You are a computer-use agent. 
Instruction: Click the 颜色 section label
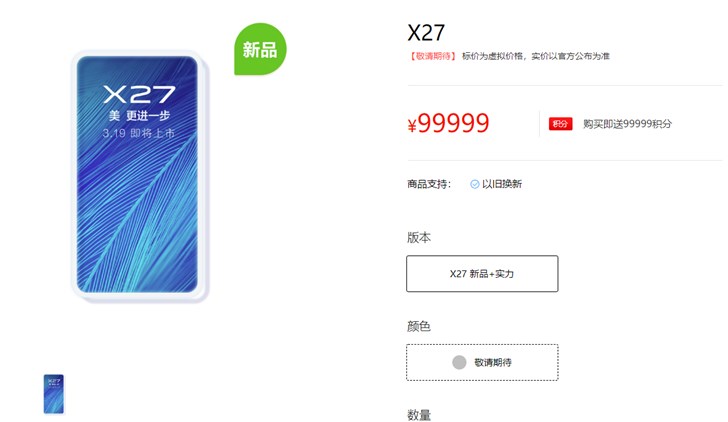click(419, 326)
